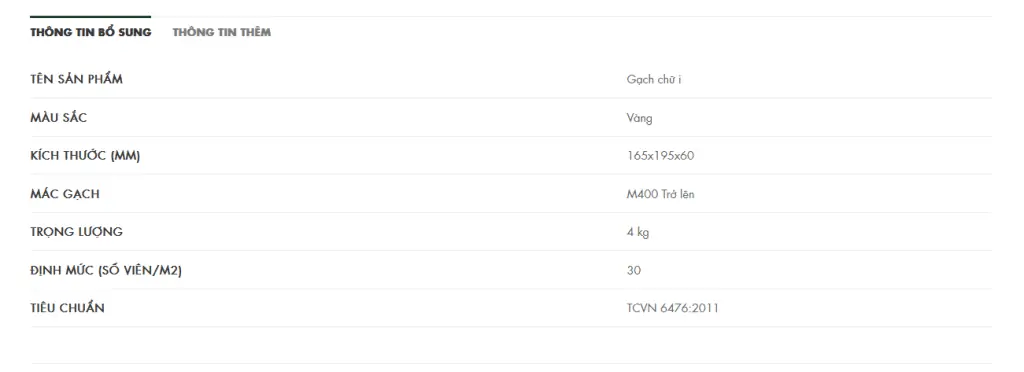This screenshot has width=1024, height=372.
Task: Select the weight value 4 kg
Action: coord(638,232)
